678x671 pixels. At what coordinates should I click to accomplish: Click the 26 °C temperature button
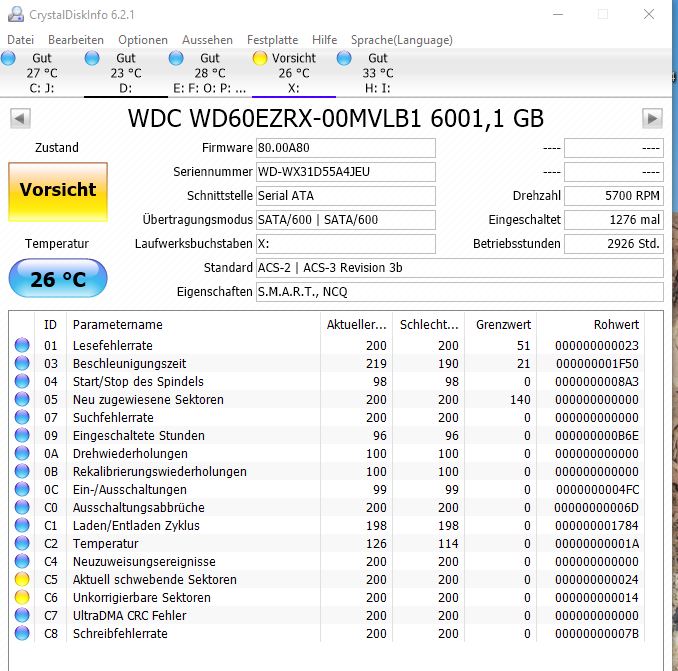[x=58, y=278]
